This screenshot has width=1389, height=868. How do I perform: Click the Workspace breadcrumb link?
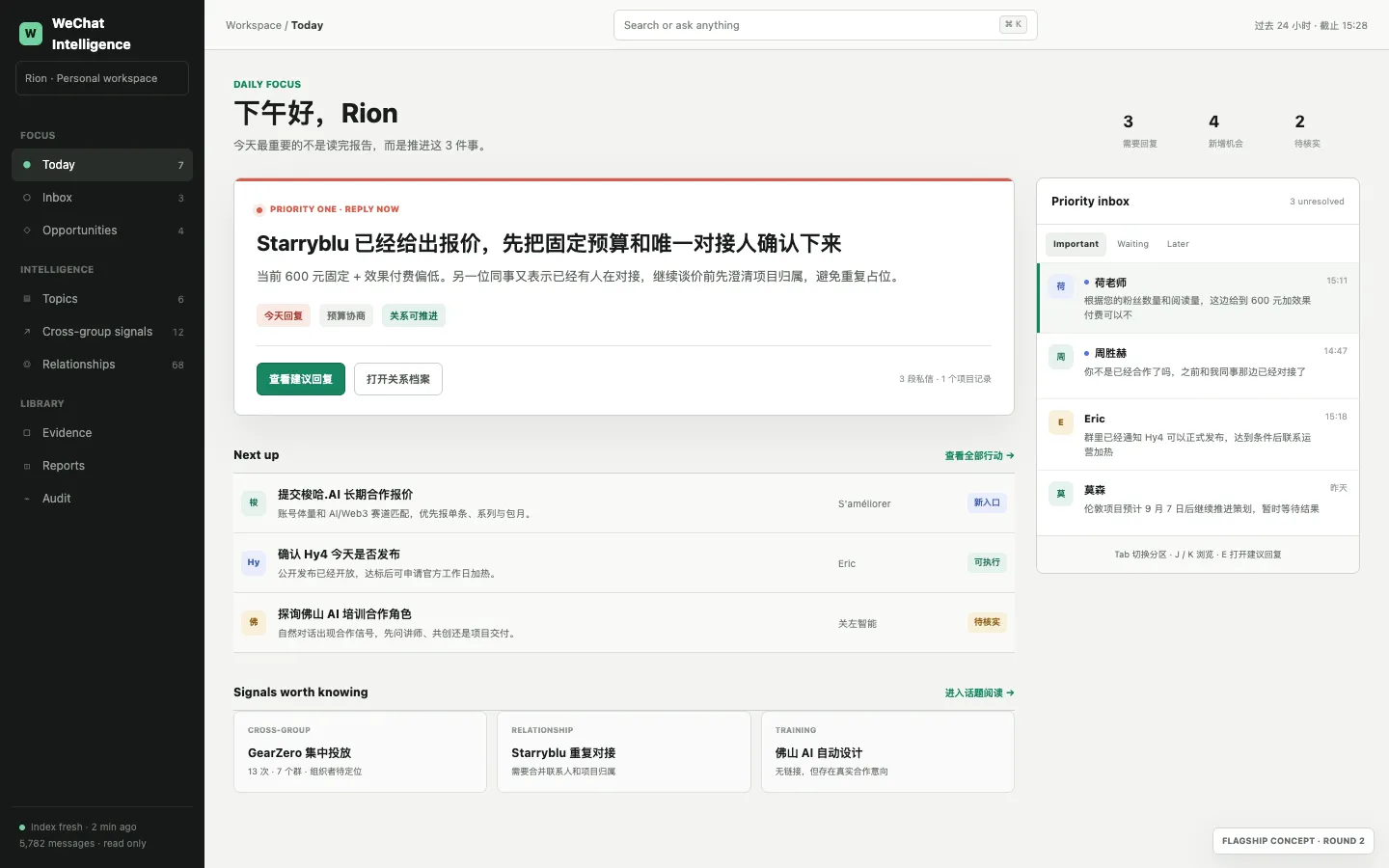pos(254,25)
